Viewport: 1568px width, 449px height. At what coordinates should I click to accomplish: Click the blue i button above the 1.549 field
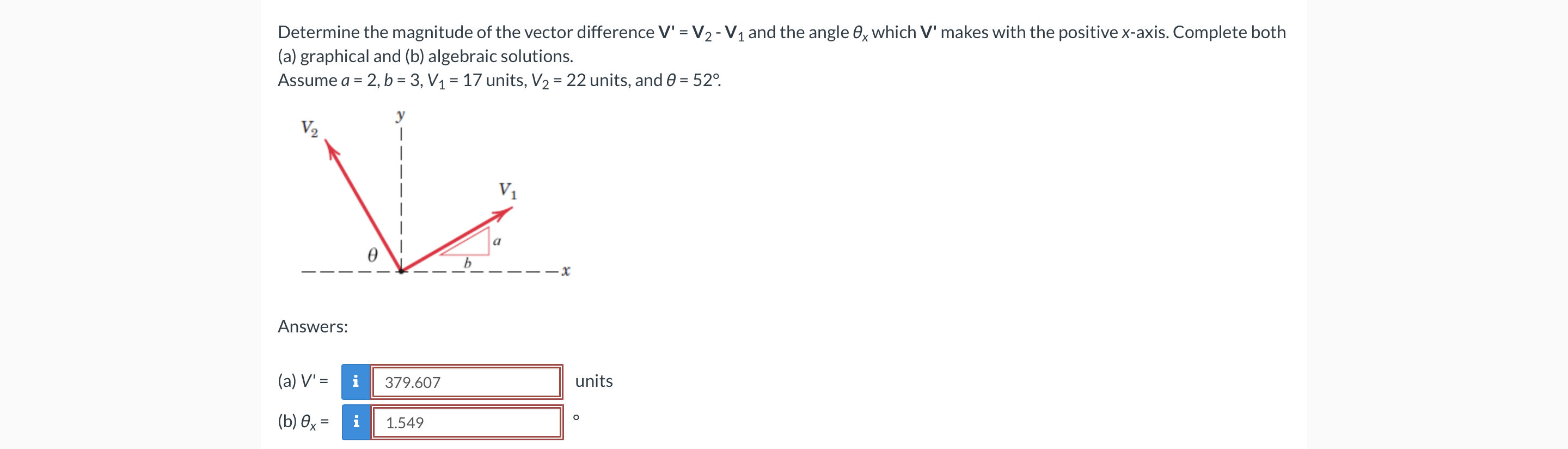coord(357,422)
